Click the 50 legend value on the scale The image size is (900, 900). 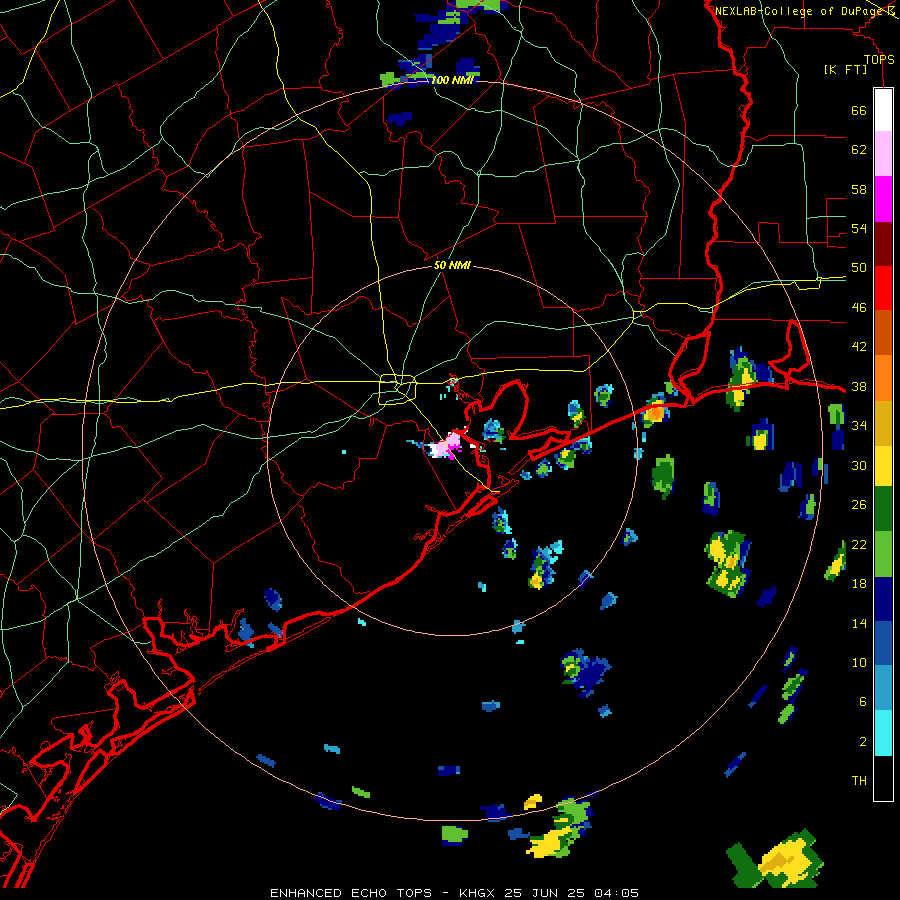[859, 268]
